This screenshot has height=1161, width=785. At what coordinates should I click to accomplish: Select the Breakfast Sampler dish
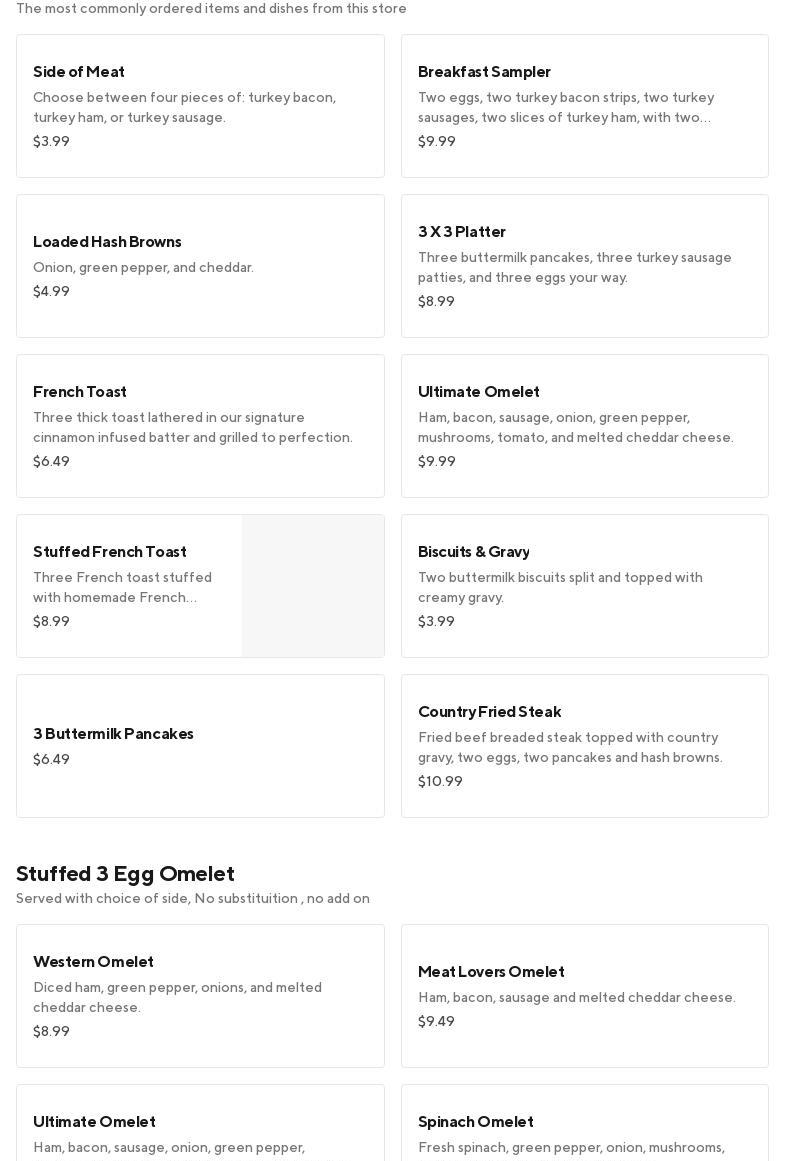584,106
